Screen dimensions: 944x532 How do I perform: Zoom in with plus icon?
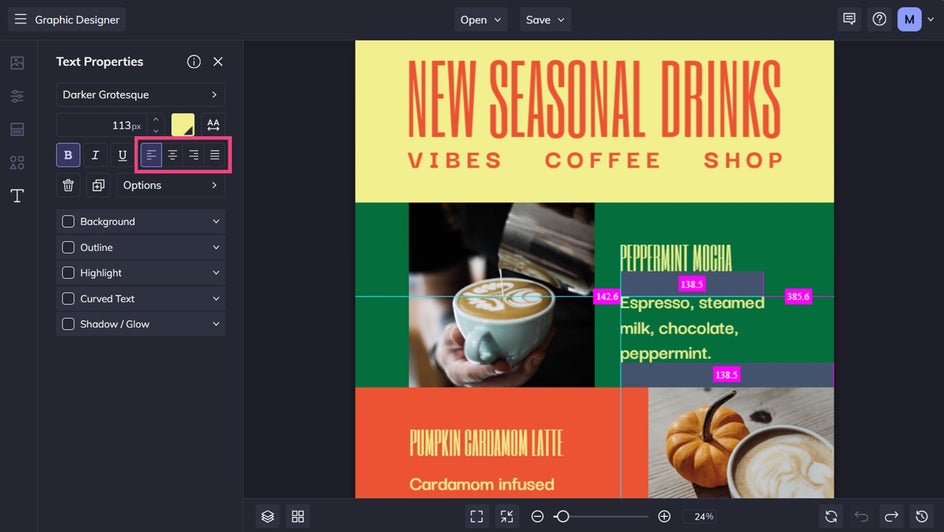664,516
